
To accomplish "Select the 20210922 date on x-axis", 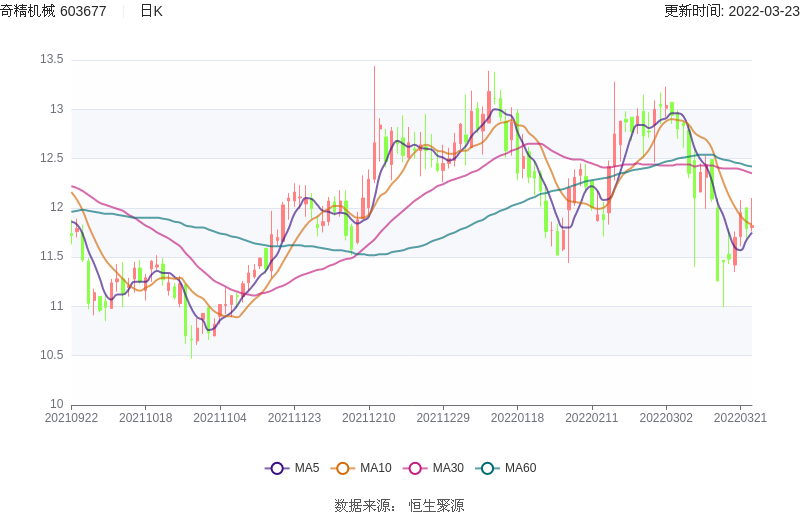I will pos(72,418).
